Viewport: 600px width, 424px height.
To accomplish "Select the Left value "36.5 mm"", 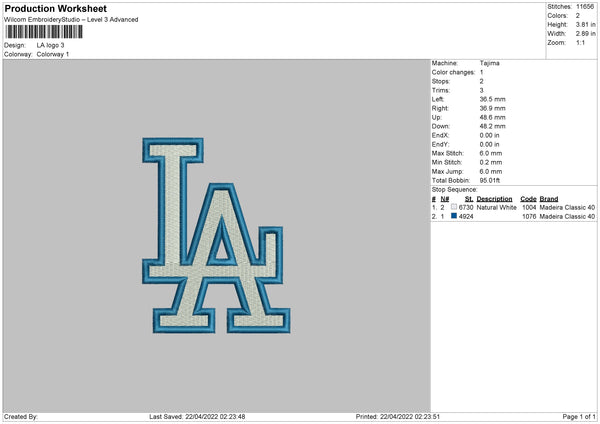I will [x=492, y=99].
